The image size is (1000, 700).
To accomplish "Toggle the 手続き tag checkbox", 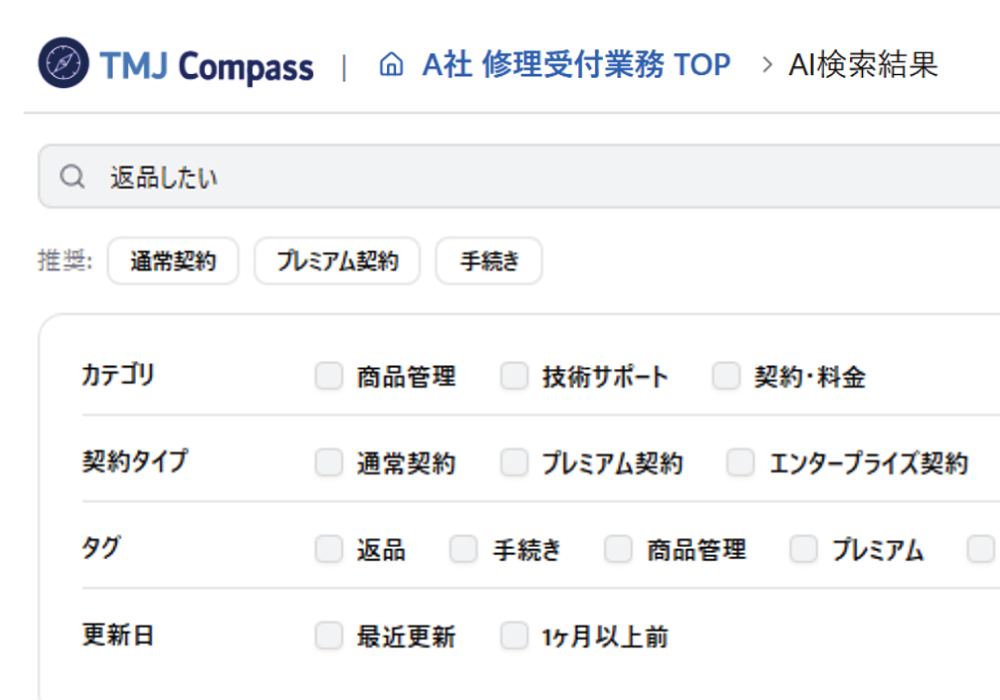I will click(464, 549).
